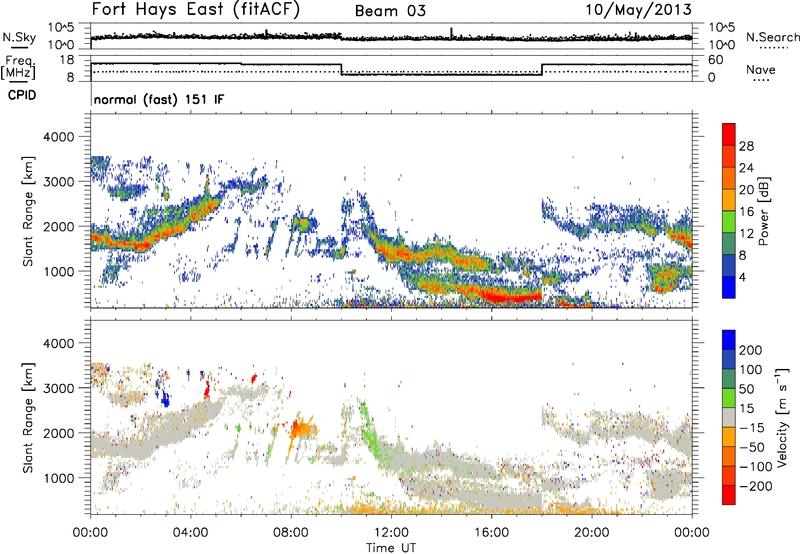Click the '12:00' time axis label
The height and width of the screenshot is (554, 800).
point(391,533)
